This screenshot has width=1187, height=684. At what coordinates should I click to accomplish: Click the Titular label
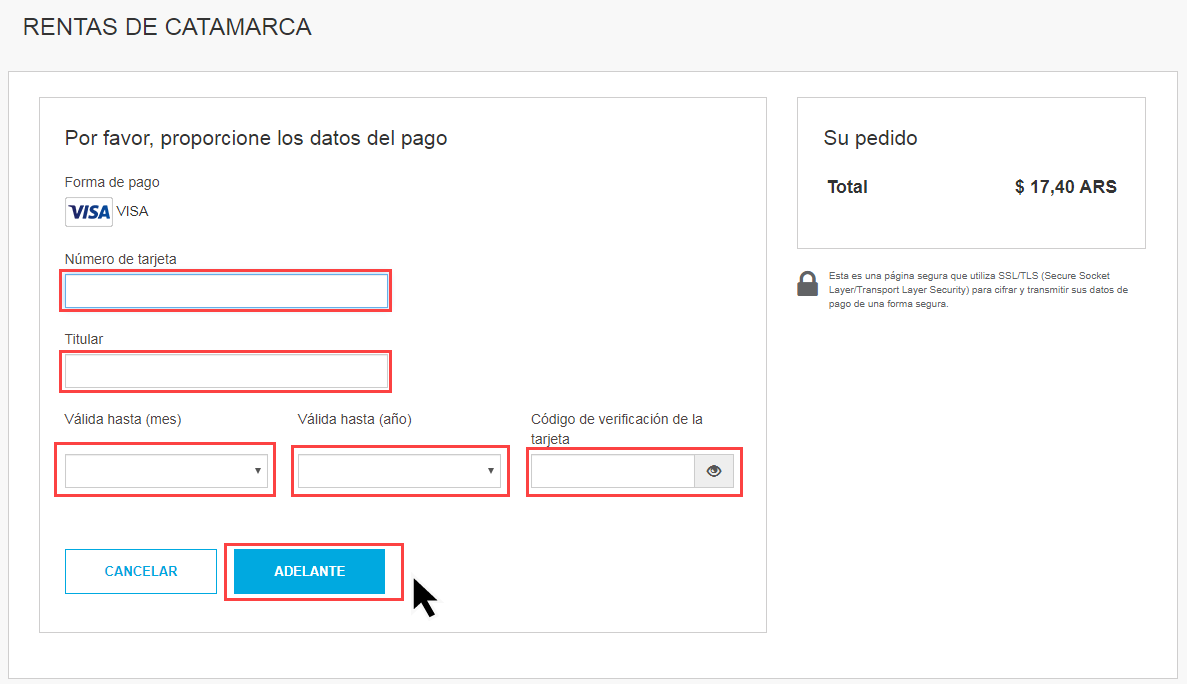[83, 339]
